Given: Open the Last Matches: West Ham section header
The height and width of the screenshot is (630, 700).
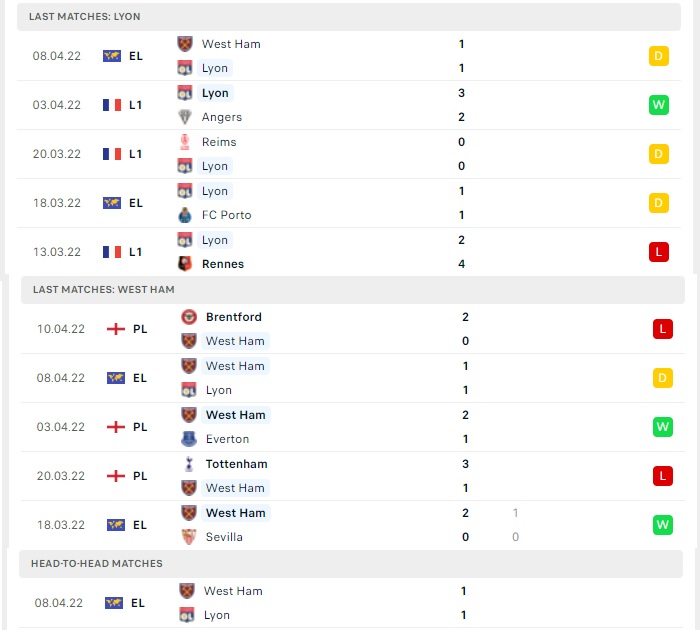Looking at the screenshot, I should [353, 290].
